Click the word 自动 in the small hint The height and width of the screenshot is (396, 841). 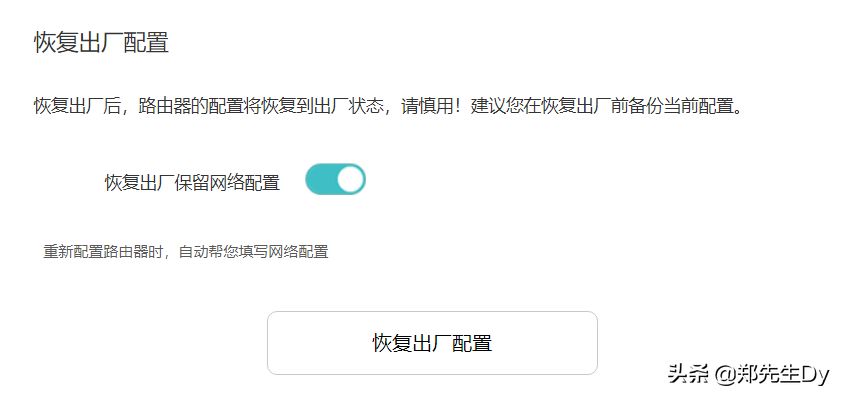pyautogui.click(x=193, y=252)
